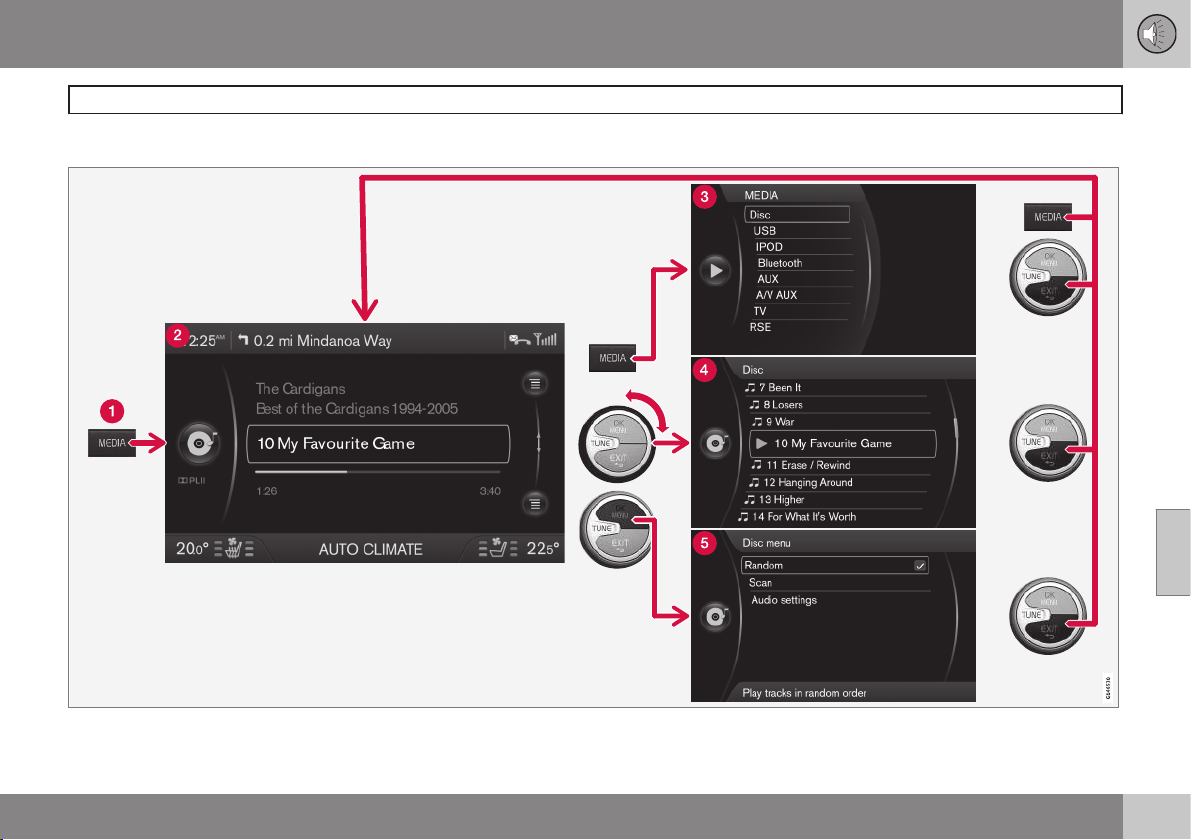Click the MEDIA button pointing to the MEDIA menu
The height and width of the screenshot is (840, 1192).
pos(612,358)
